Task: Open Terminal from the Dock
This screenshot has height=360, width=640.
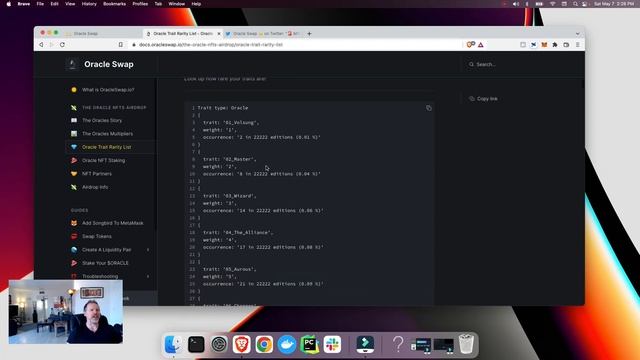Action: tap(196, 344)
